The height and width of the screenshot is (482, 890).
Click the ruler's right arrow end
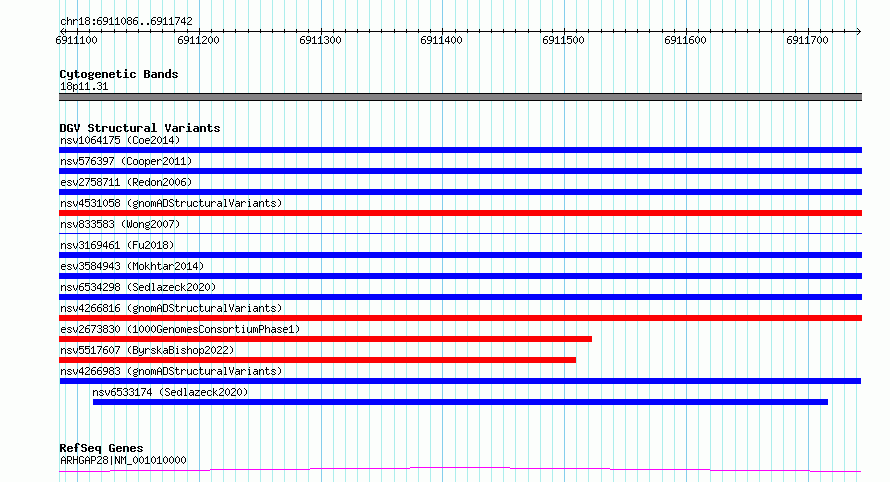click(859, 31)
